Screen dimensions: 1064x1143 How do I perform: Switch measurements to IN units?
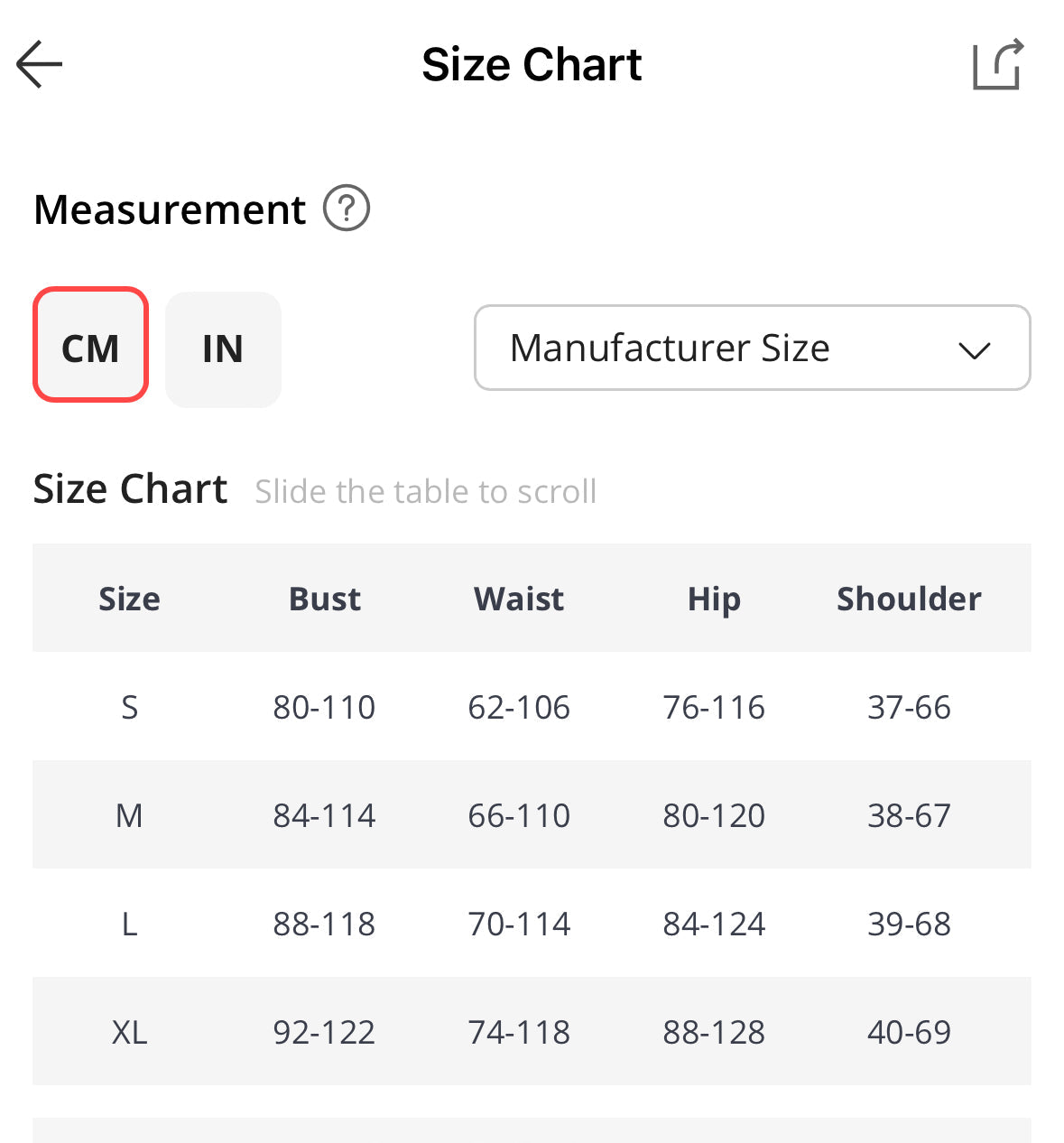(x=223, y=349)
